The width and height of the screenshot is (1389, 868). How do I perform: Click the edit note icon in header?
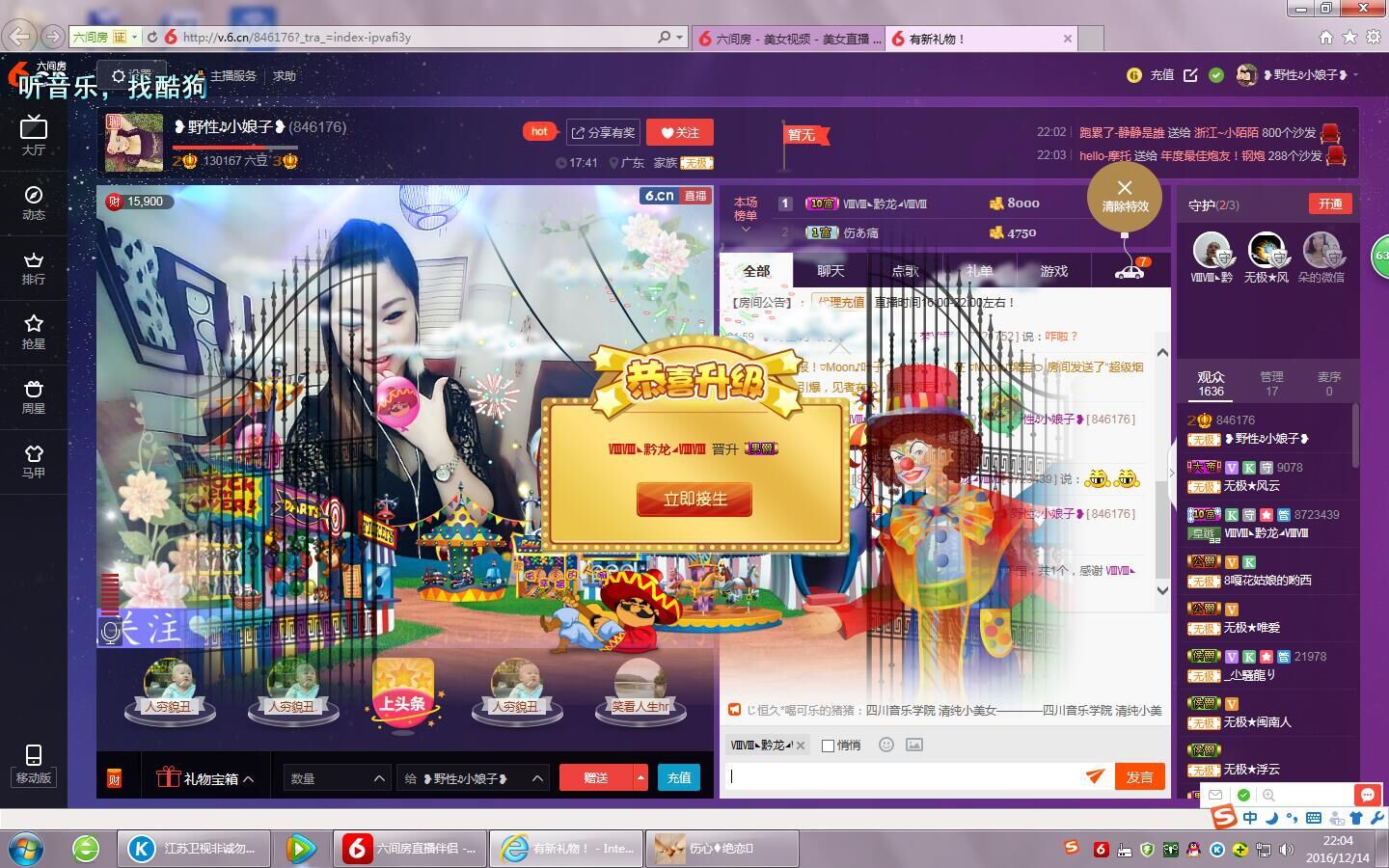click(1191, 75)
